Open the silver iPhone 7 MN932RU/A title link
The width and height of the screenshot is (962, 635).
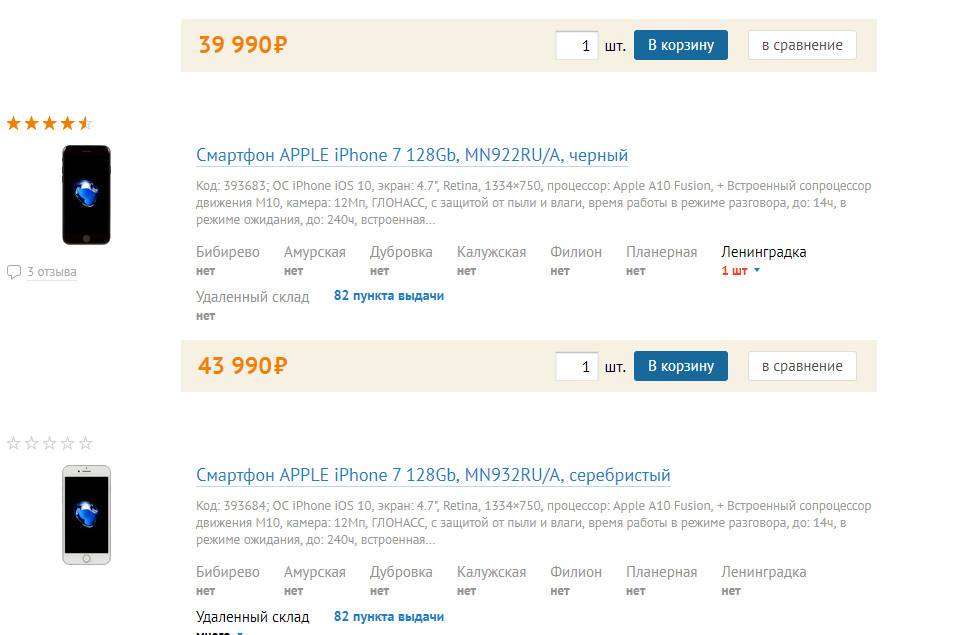433,475
